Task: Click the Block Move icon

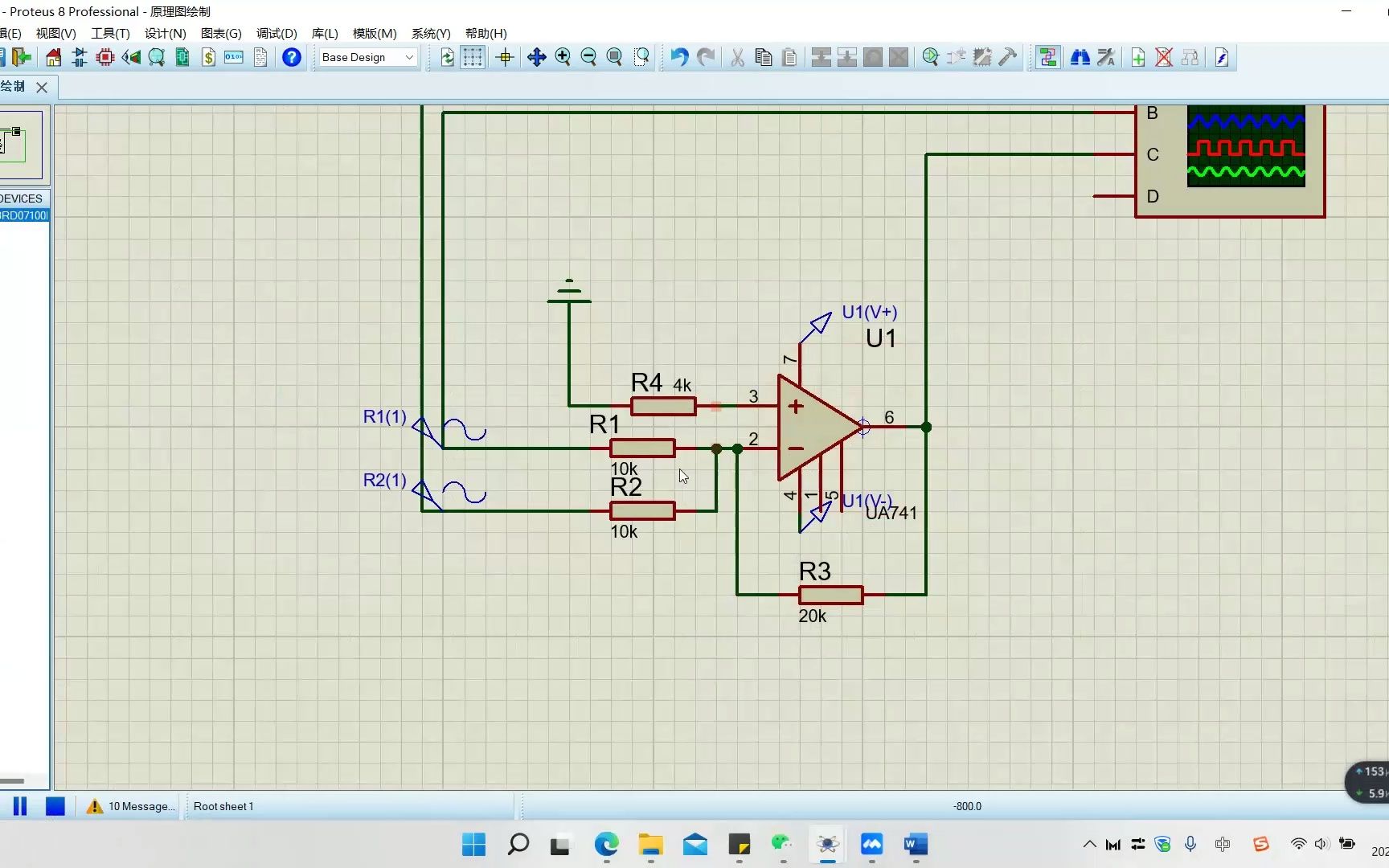Action: (x=847, y=57)
